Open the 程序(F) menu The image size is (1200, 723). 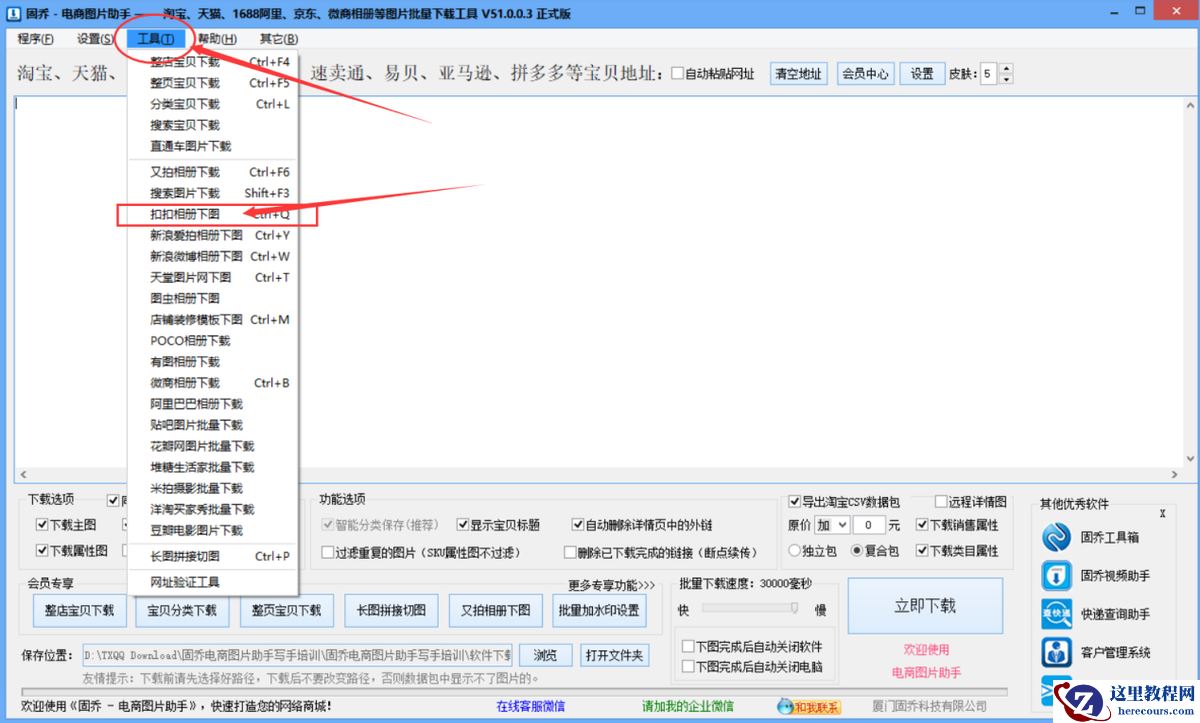click(36, 39)
